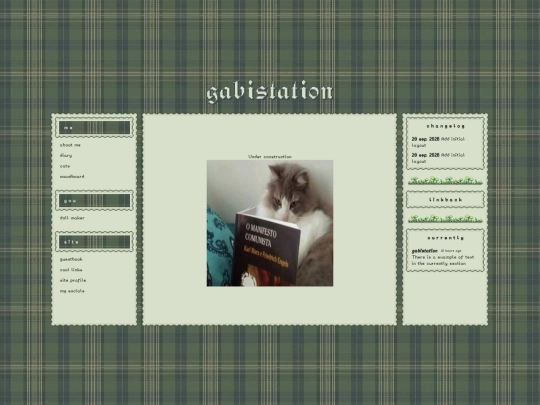Visit the moodboard page
Screen dimensions: 540x405
tap(72, 177)
